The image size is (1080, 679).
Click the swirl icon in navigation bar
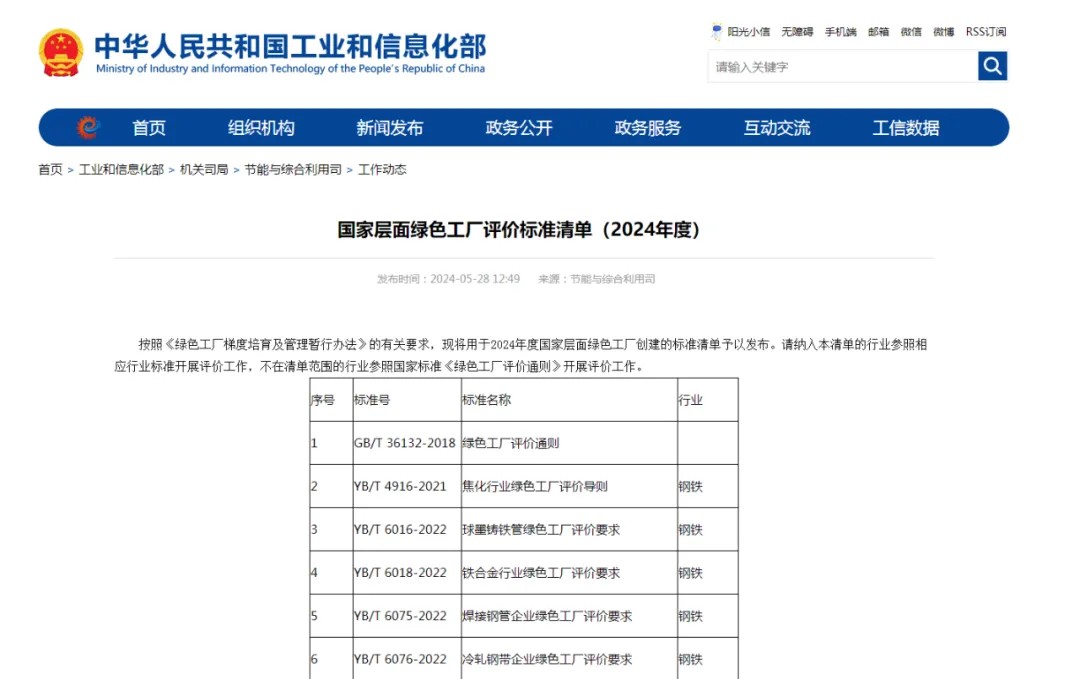coord(87,127)
